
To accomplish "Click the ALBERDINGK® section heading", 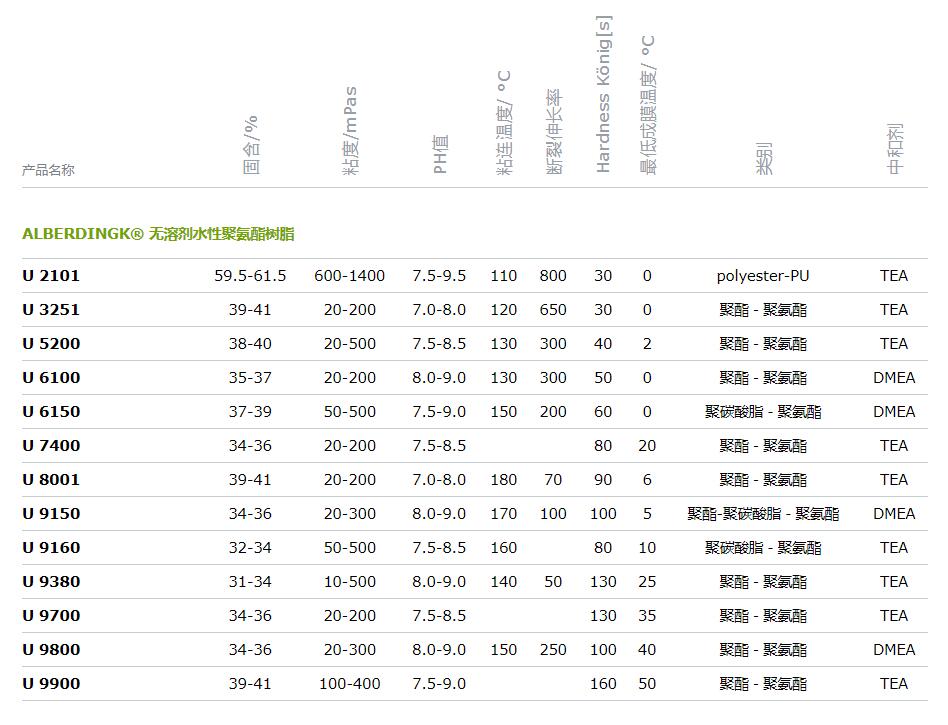I will click(158, 234).
